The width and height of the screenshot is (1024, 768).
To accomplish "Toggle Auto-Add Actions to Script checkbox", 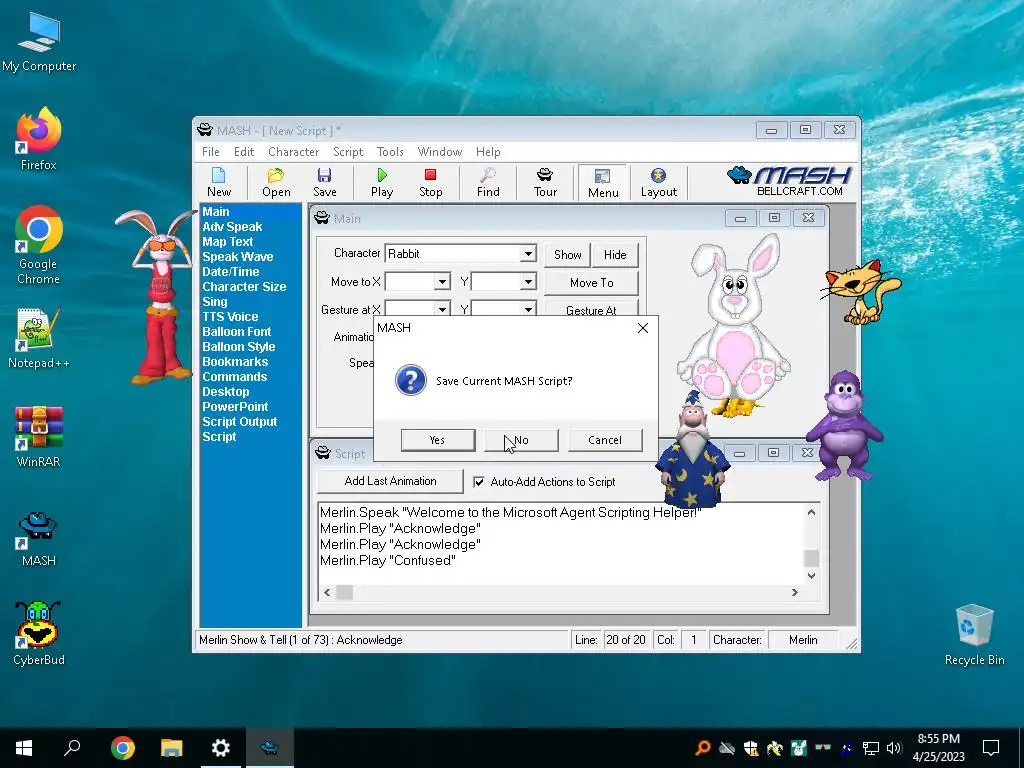I will tap(479, 482).
